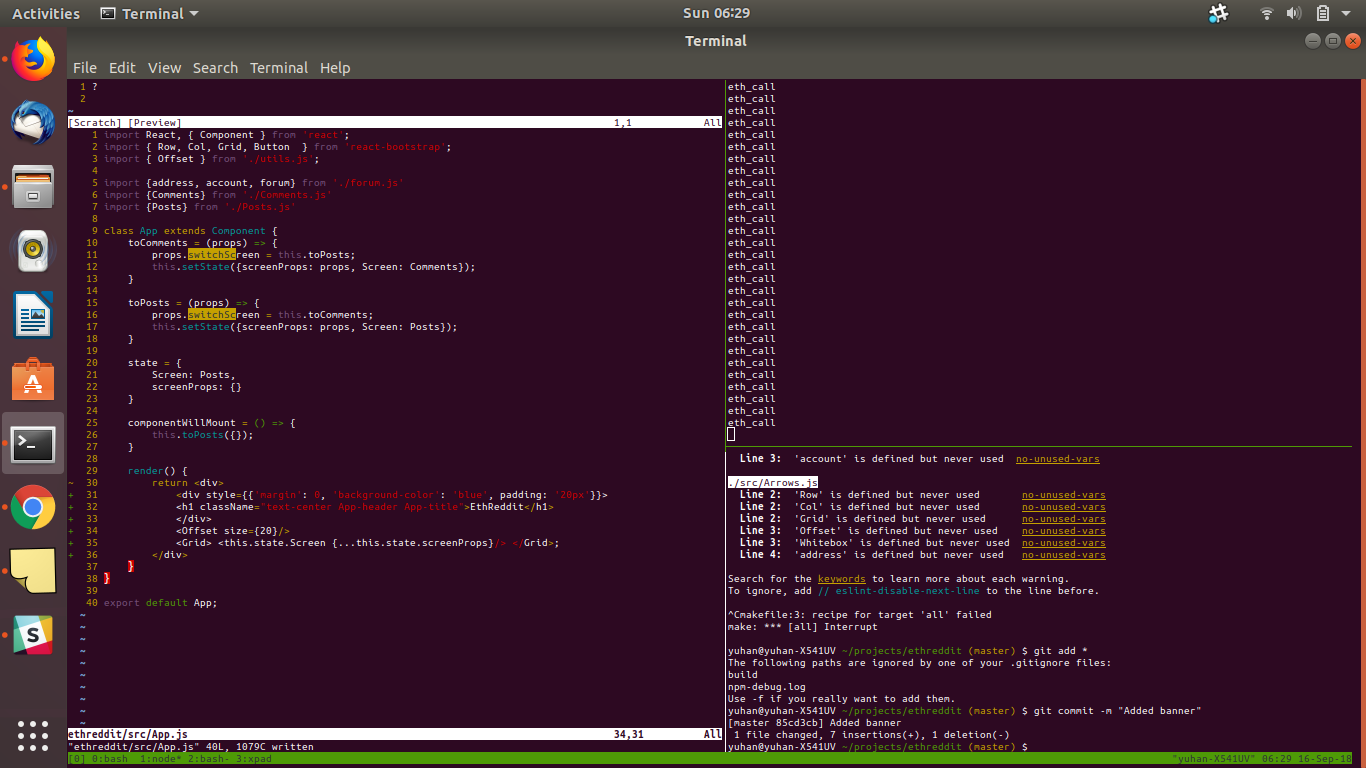Click the '<Offset size={20}/>' code line
The image size is (1366, 768).
(233, 531)
